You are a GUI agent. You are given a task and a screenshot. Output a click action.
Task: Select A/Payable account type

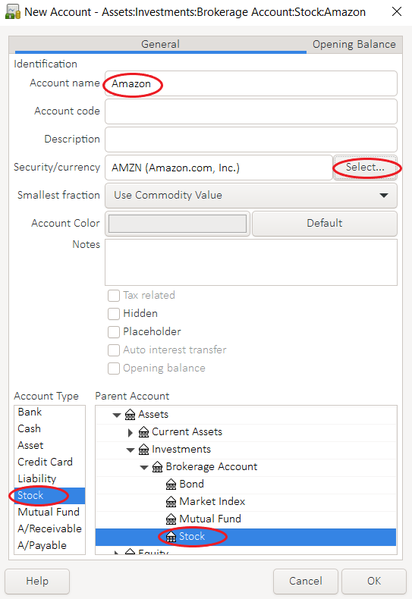(50, 546)
